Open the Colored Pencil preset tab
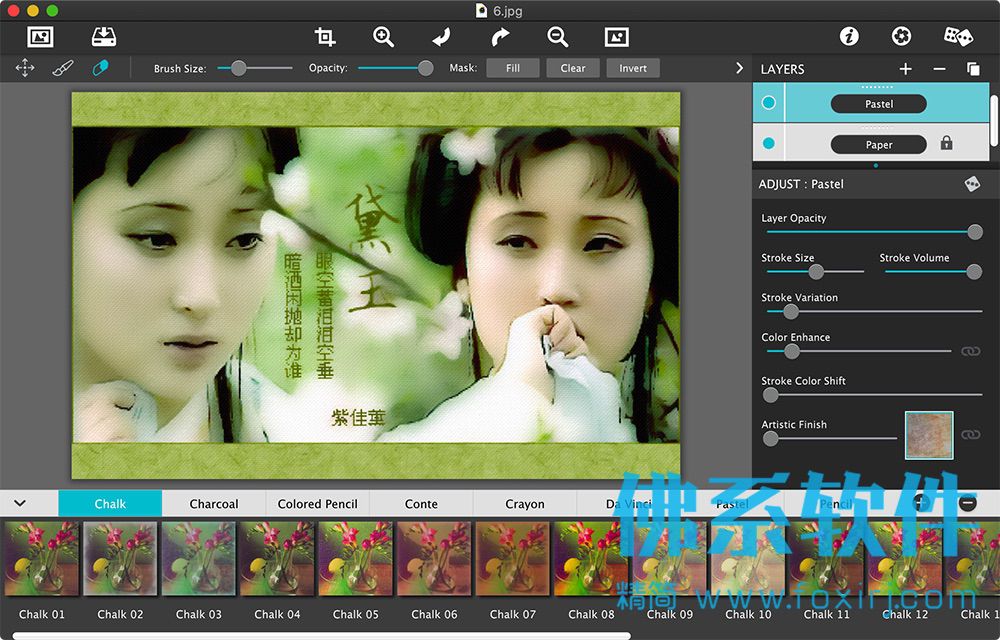The height and width of the screenshot is (640, 1000). pyautogui.click(x=318, y=504)
